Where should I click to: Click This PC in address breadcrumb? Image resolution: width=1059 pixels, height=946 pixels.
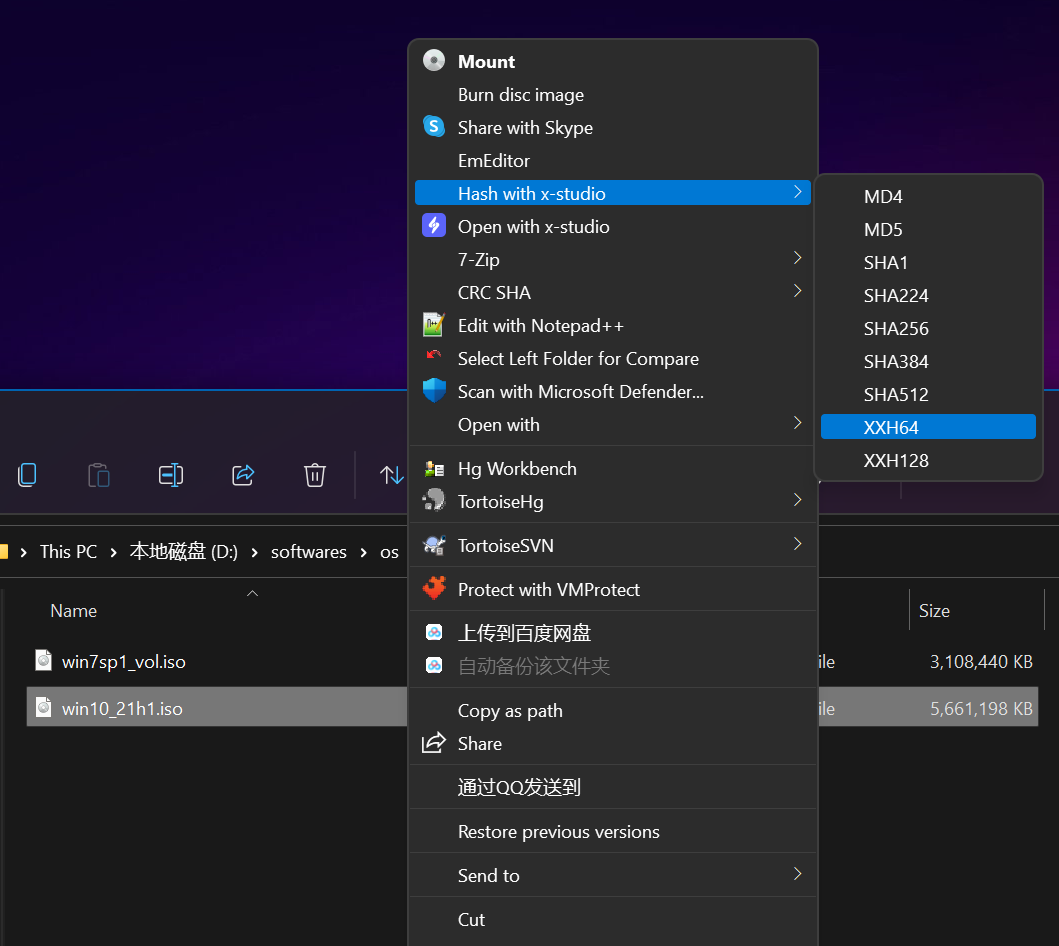point(68,552)
